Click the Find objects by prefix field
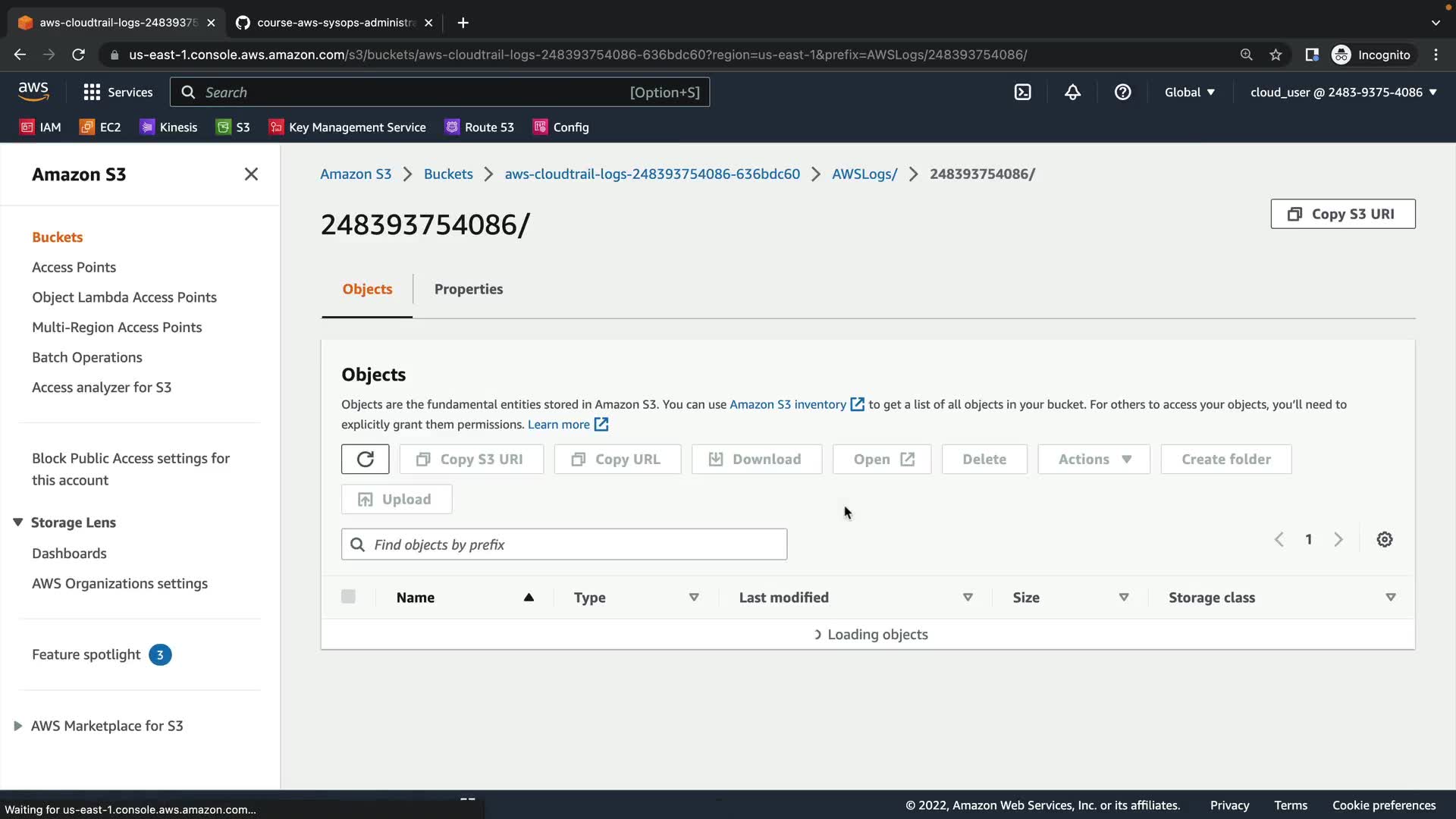The image size is (1456, 819). click(x=564, y=544)
